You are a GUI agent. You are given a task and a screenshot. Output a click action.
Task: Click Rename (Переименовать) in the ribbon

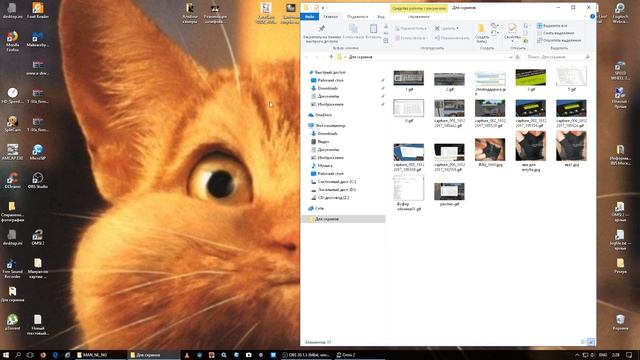click(x=452, y=38)
